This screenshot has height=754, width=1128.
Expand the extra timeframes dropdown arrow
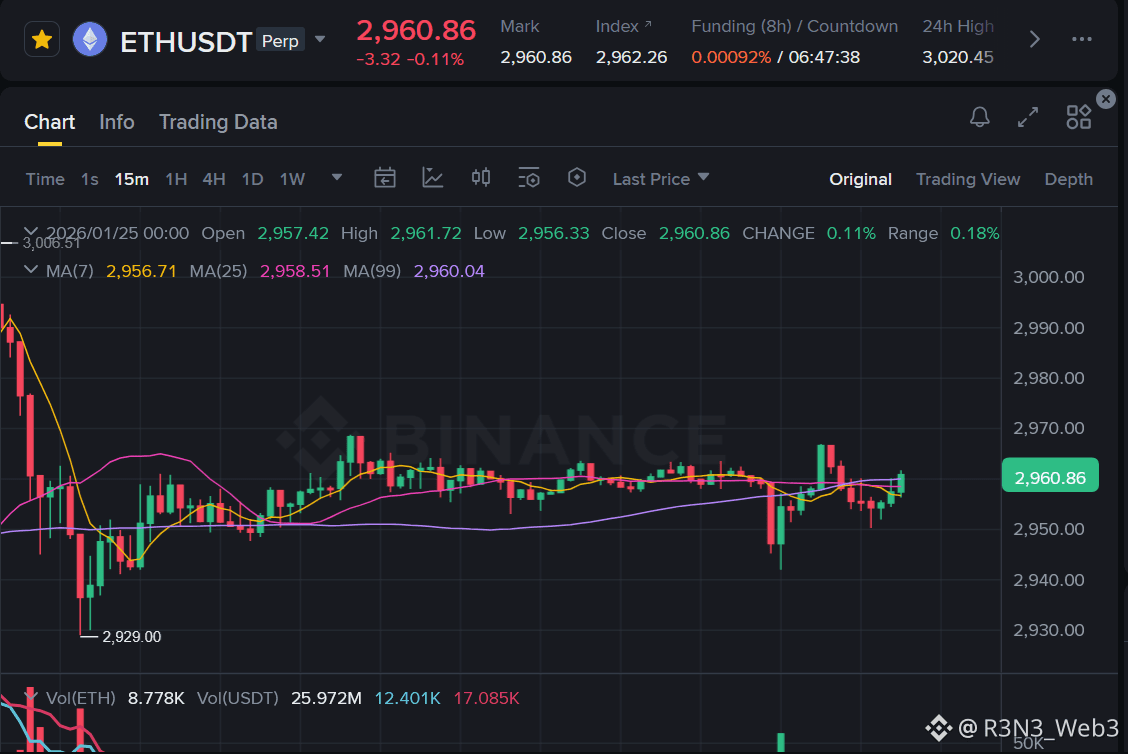[336, 177]
